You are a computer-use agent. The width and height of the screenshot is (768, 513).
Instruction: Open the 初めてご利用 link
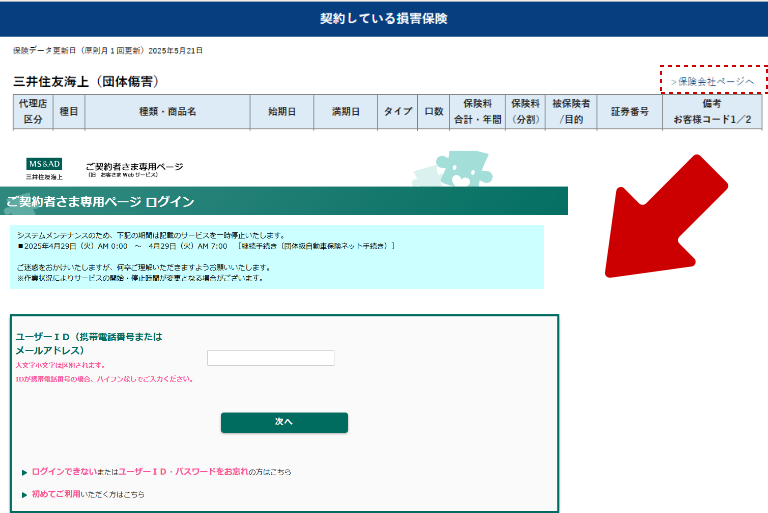[56, 494]
